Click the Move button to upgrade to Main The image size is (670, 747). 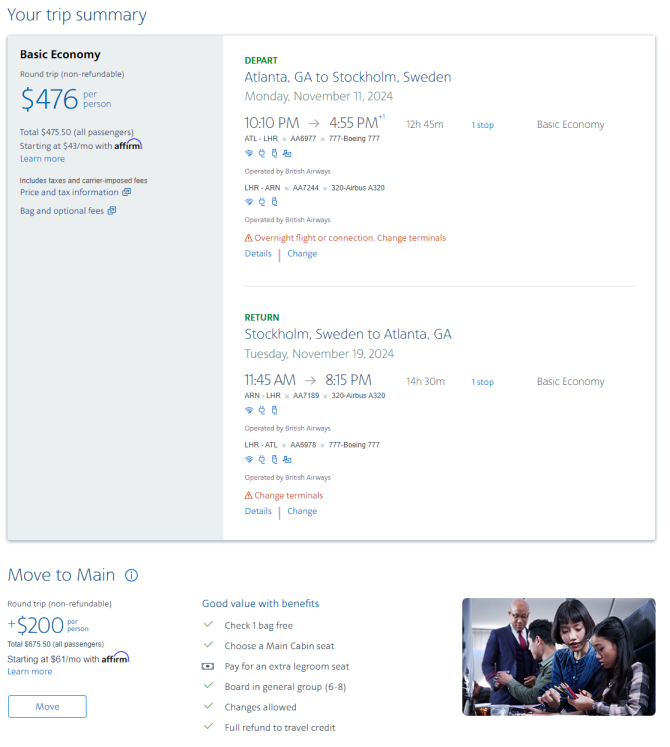(47, 707)
